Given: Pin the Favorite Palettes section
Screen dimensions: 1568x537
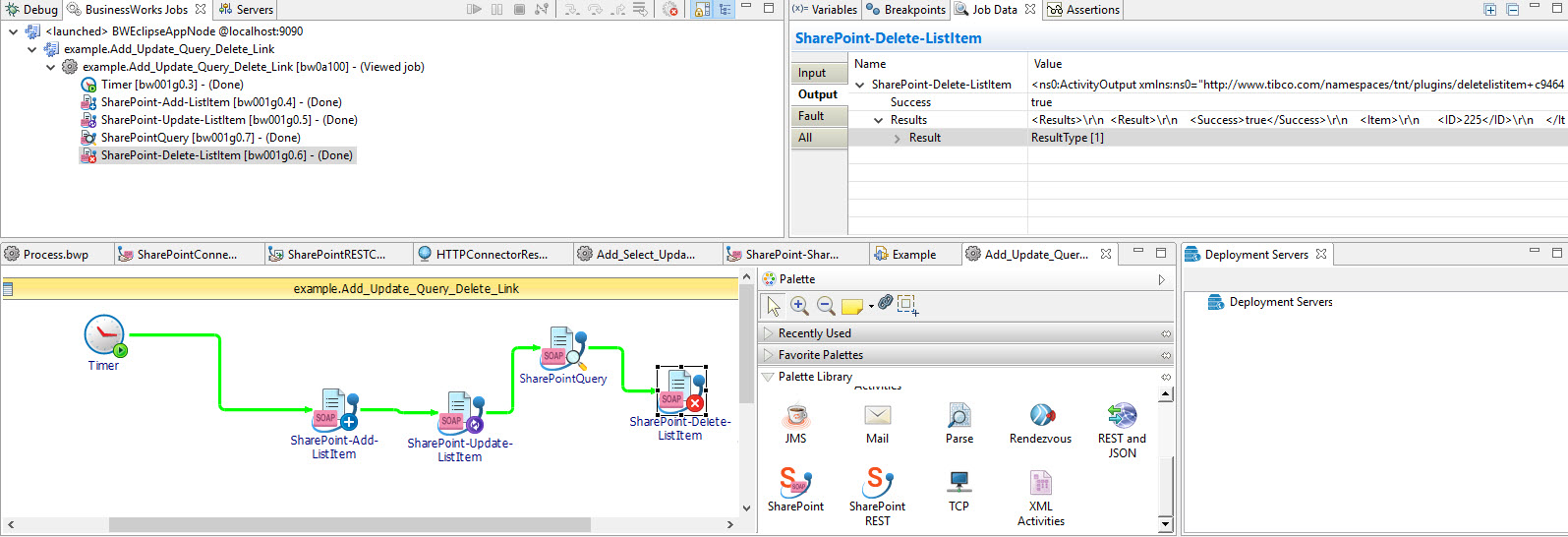Looking at the screenshot, I should [x=1166, y=355].
